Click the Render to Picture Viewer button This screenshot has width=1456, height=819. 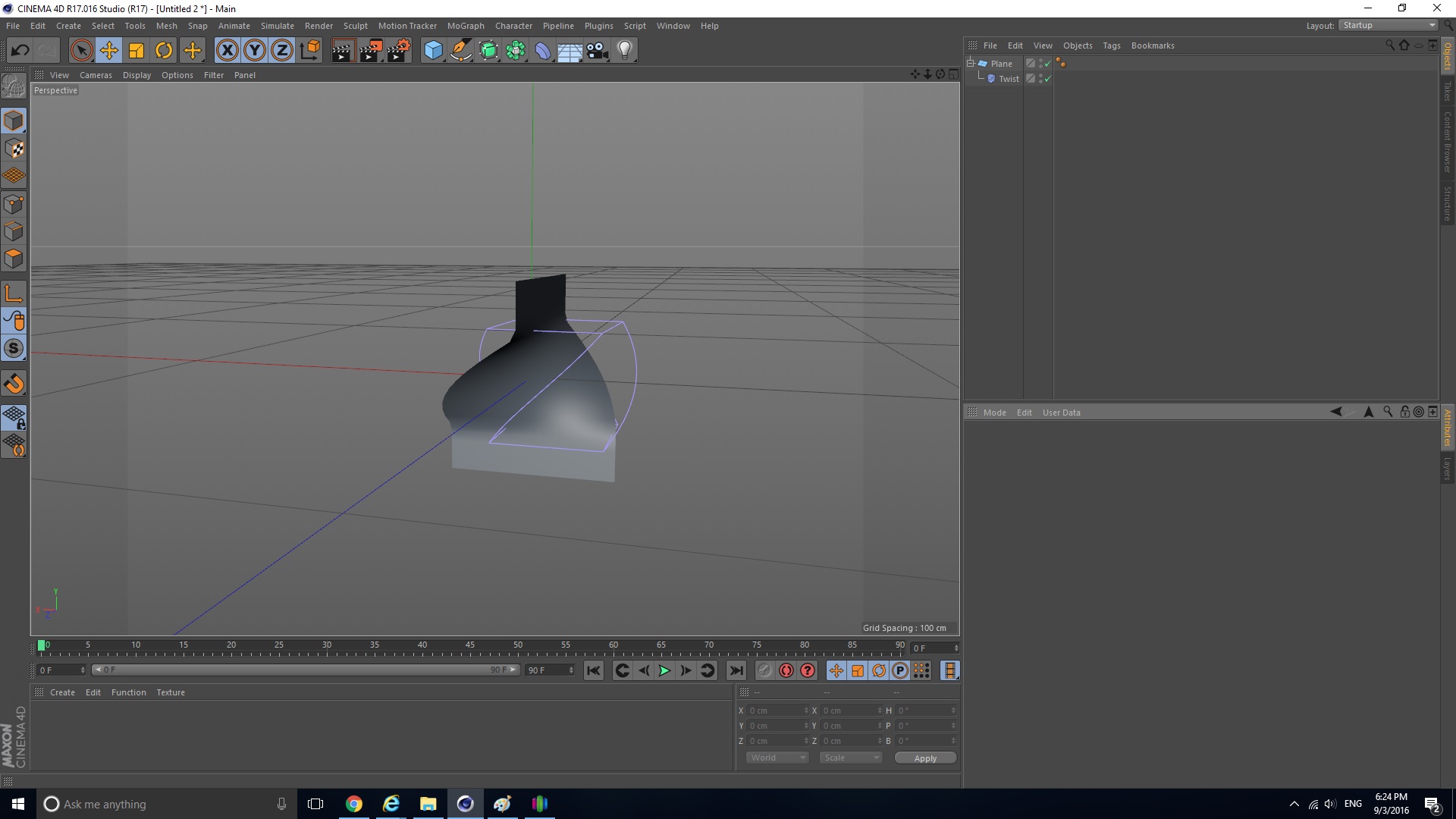pyautogui.click(x=371, y=49)
